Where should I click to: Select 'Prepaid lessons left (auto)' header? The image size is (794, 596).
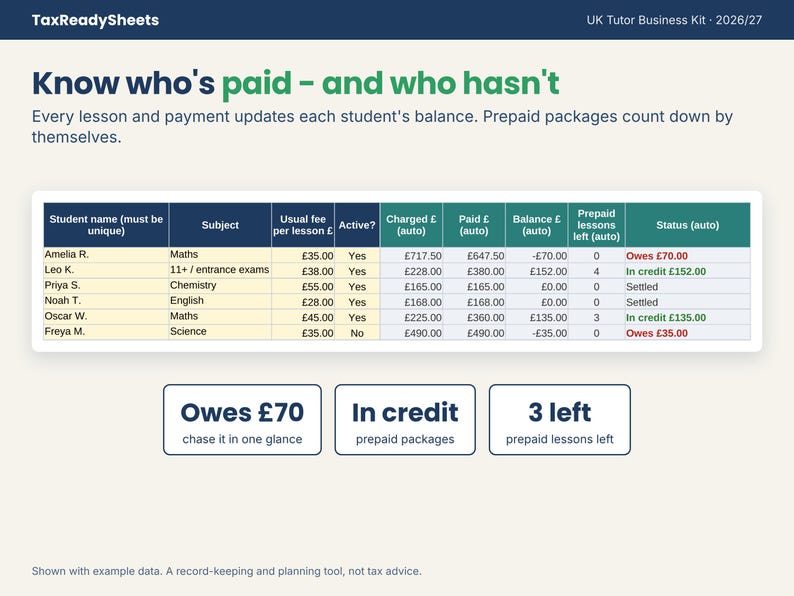597,225
